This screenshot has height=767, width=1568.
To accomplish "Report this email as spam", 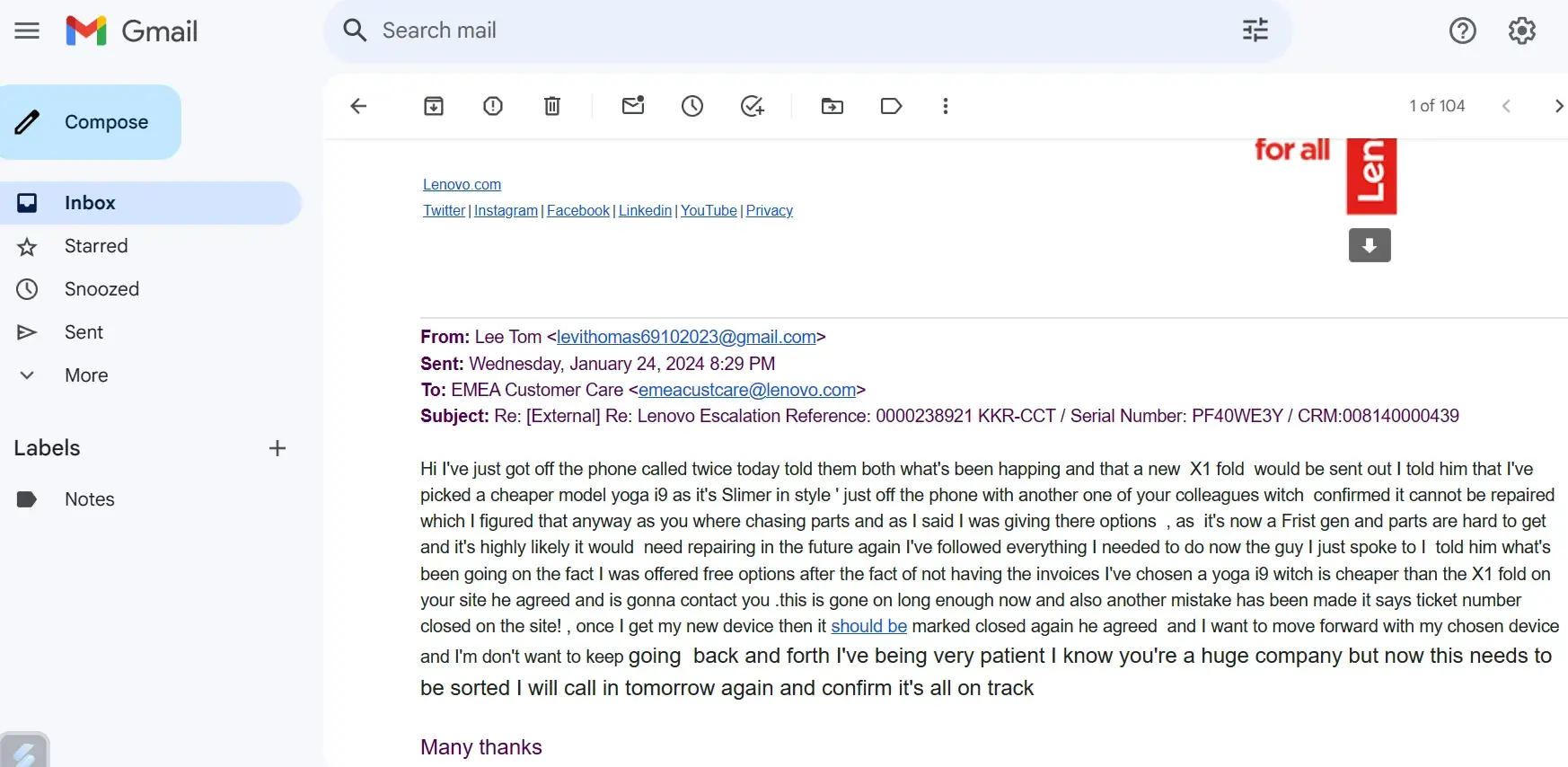I will tap(493, 106).
